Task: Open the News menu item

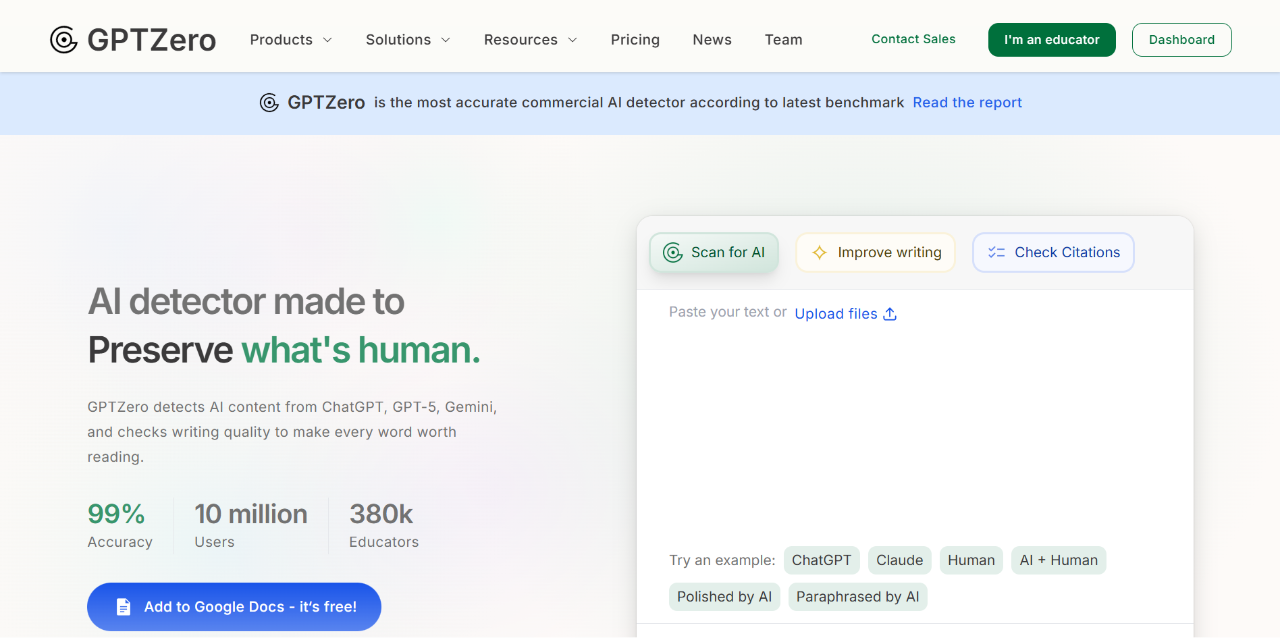Action: pyautogui.click(x=712, y=40)
